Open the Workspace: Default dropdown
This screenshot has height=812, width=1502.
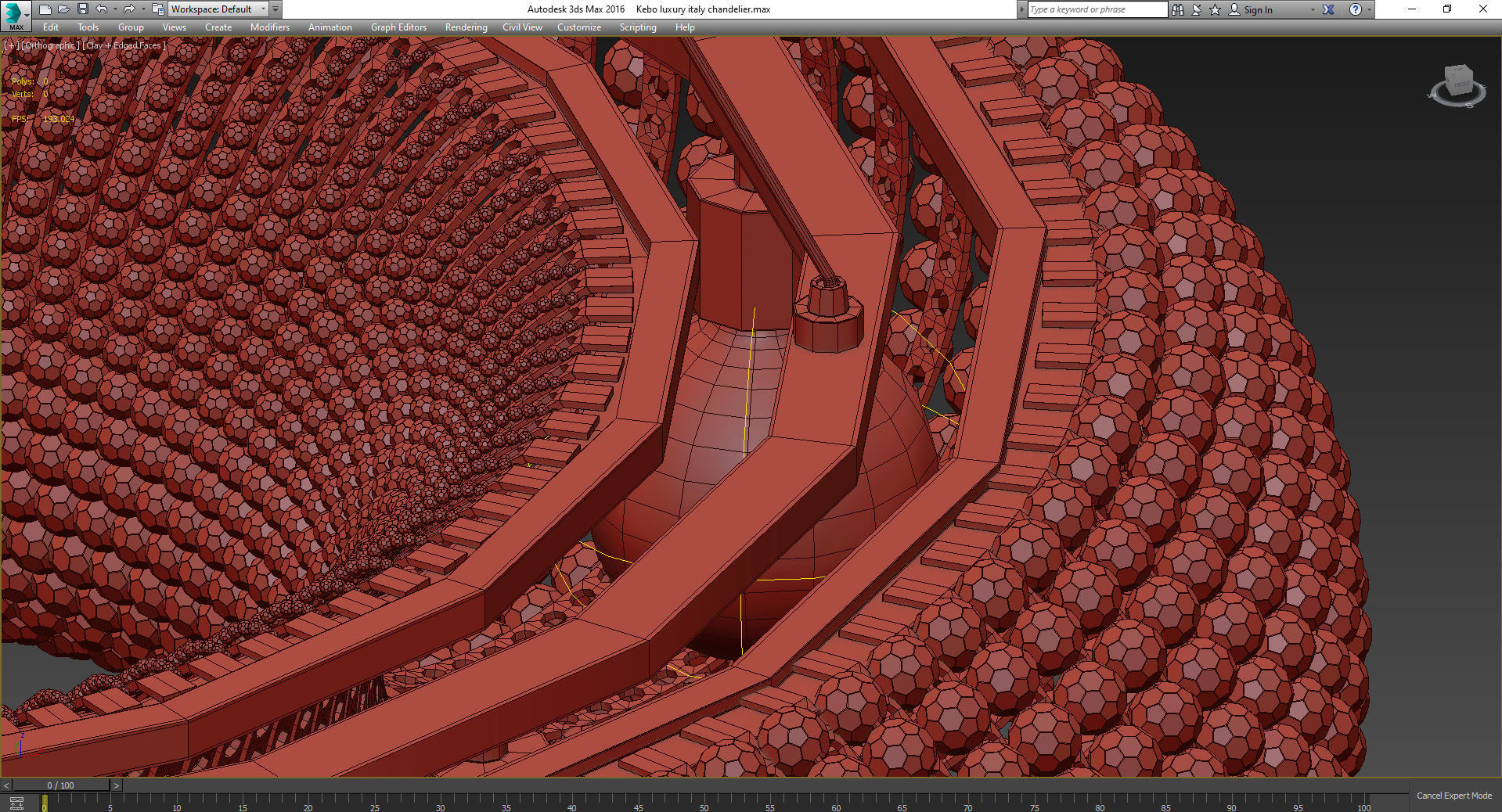218,9
